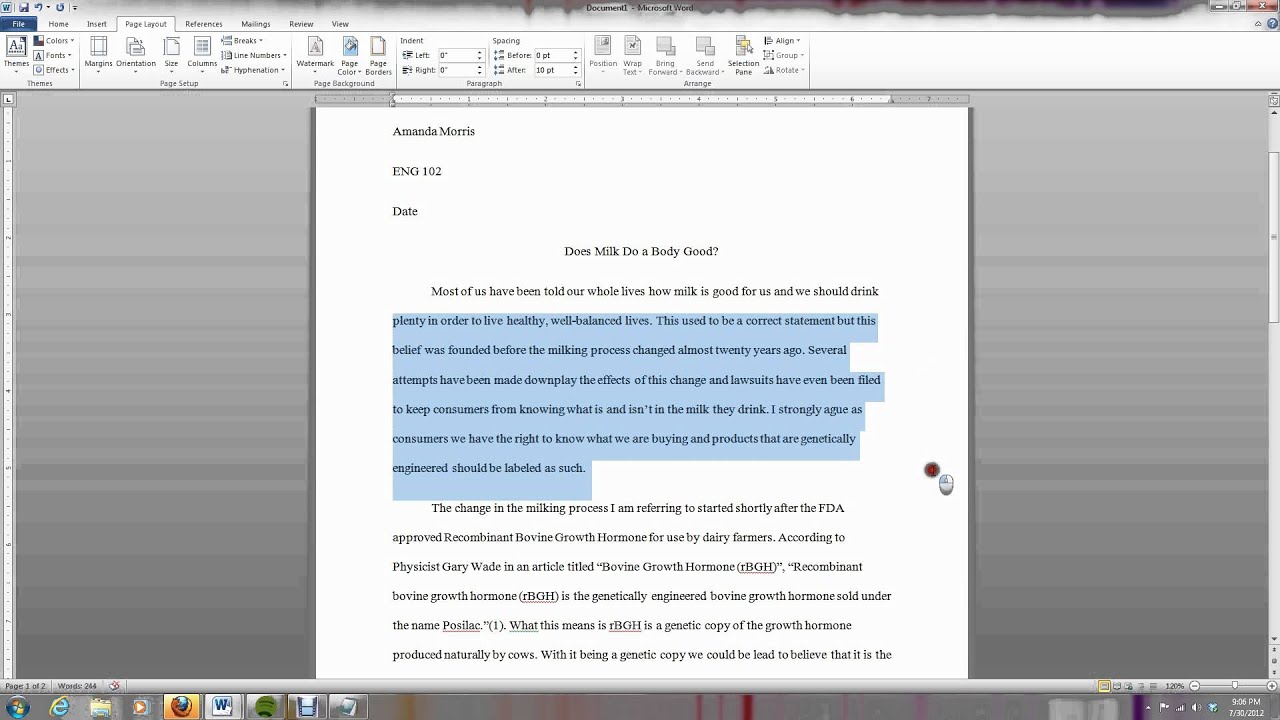
Task: Click the zoom in plus button
Action: pyautogui.click(x=1272, y=686)
